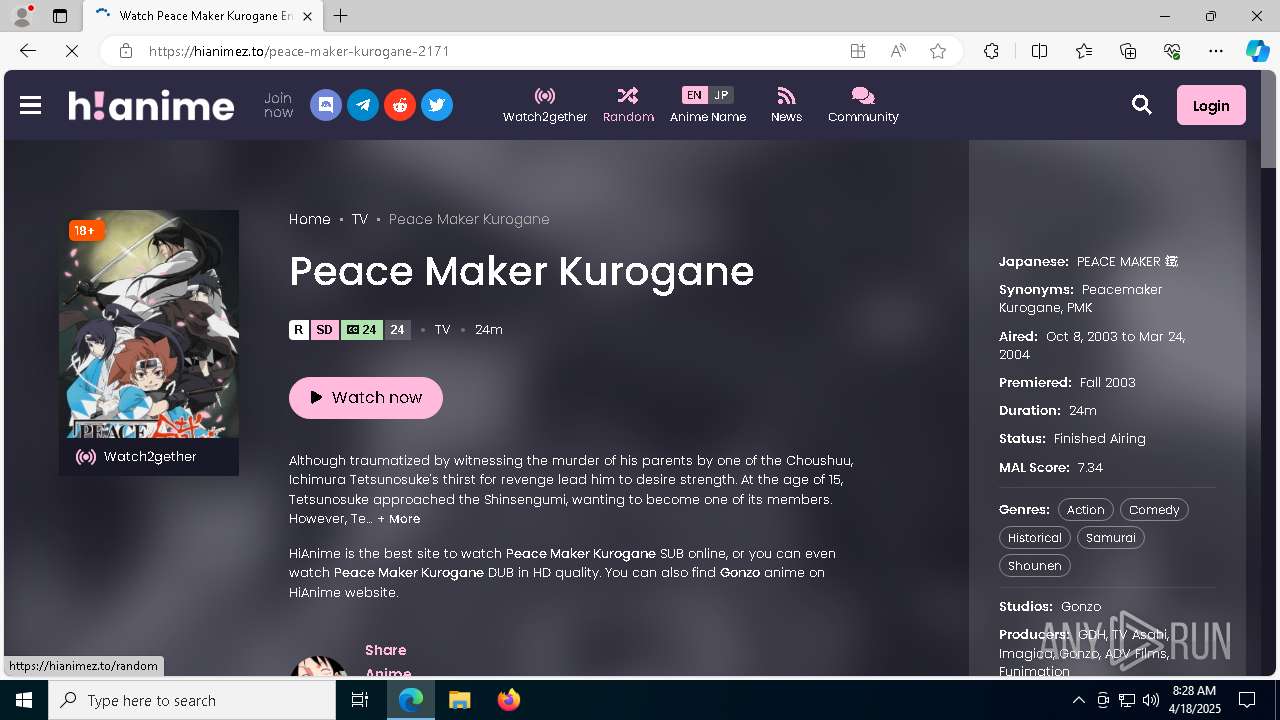Viewport: 1280px width, 720px height.
Task: Open the Copilot sidebar
Action: (x=1257, y=51)
